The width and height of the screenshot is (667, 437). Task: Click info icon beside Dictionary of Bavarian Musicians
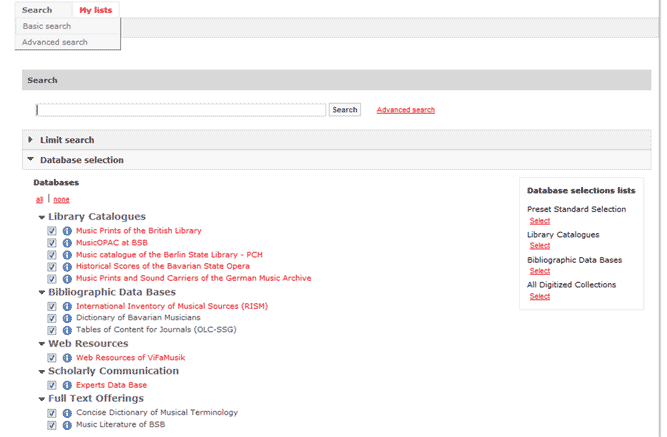coord(67,318)
